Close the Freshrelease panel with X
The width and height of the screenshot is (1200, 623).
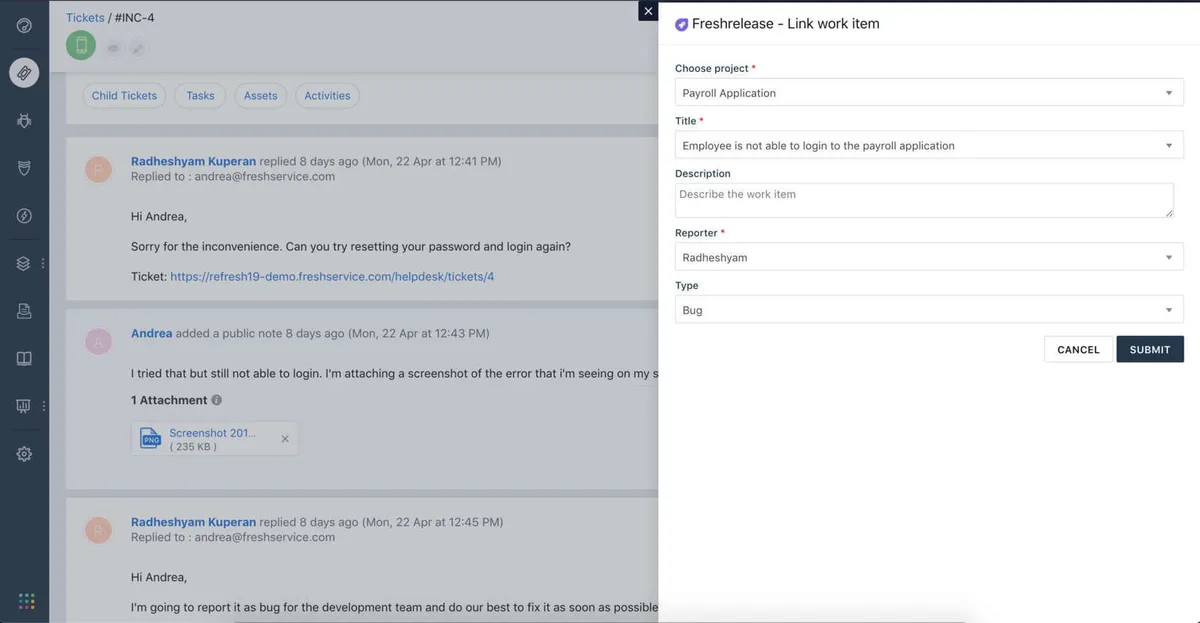pos(648,11)
